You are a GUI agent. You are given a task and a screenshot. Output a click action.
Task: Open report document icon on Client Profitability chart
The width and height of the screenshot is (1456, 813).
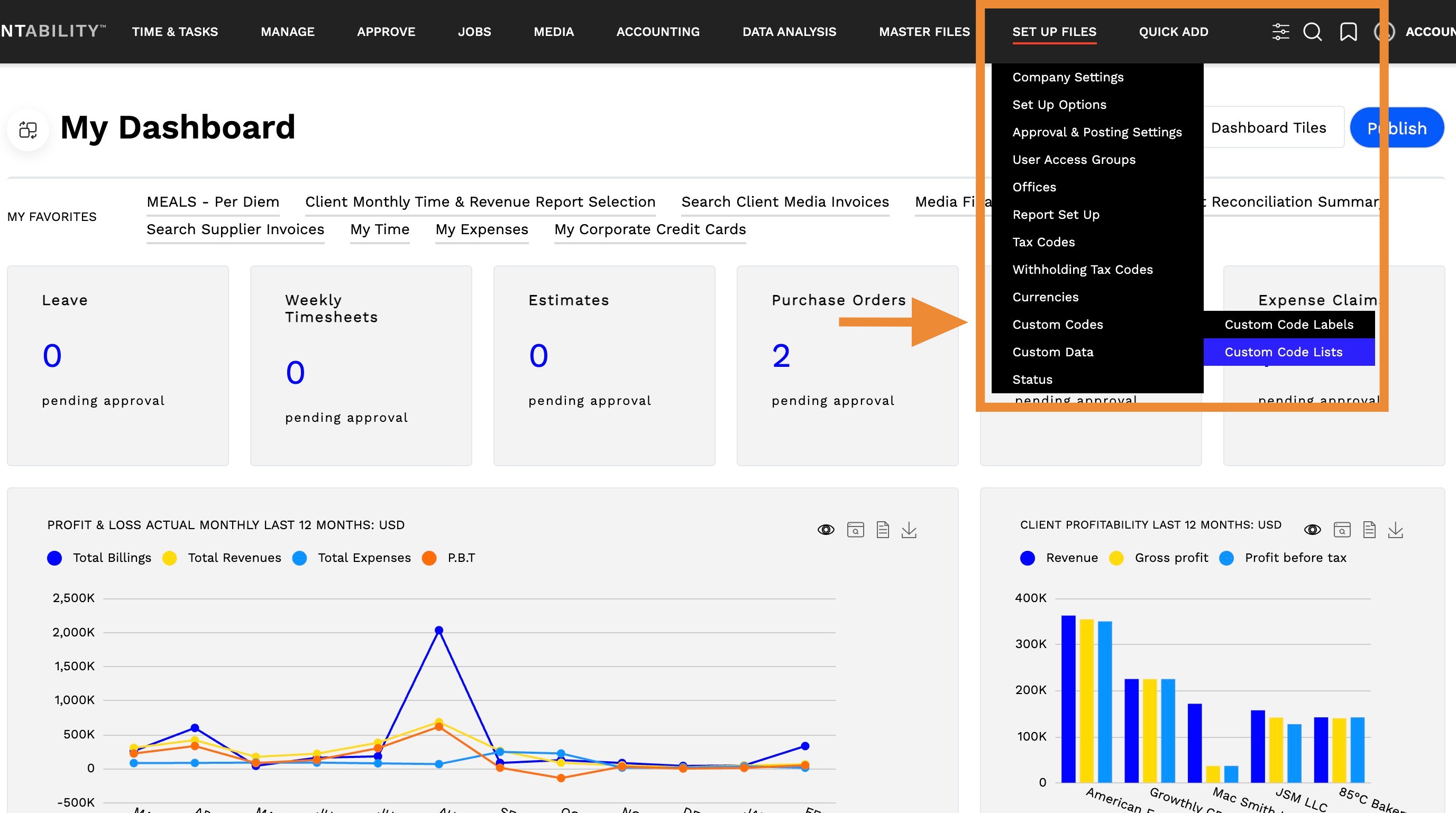tap(1369, 529)
